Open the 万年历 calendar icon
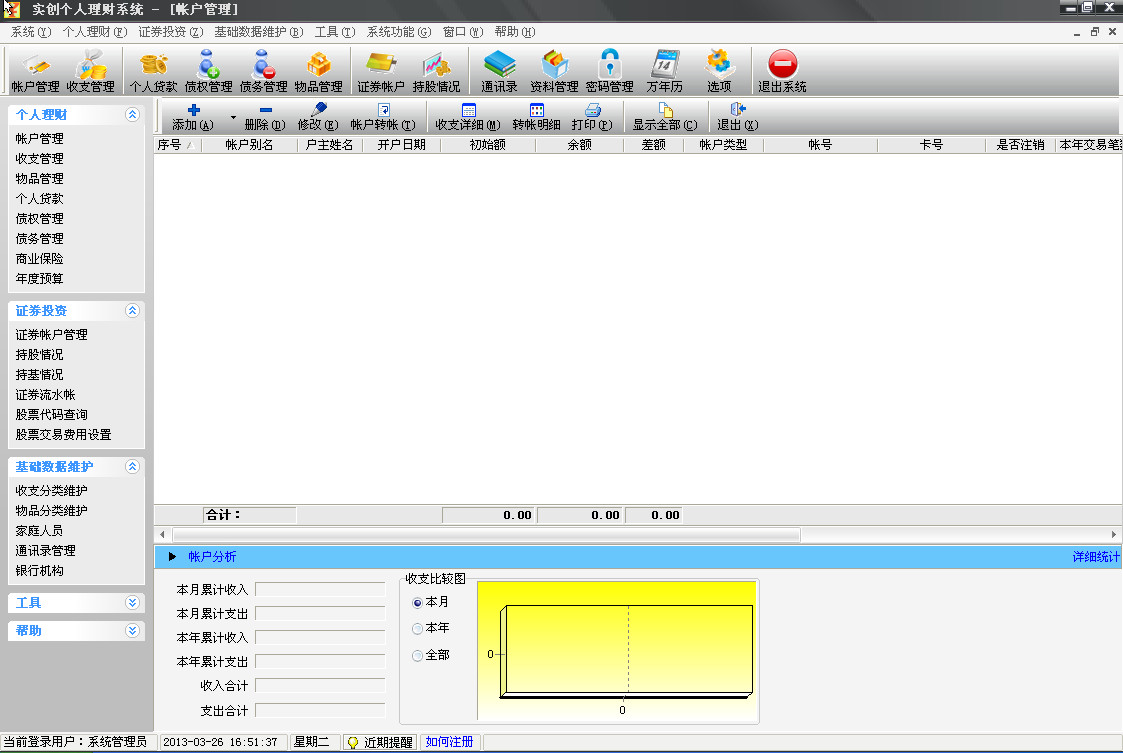Screen dimensions: 1123x753 [665, 71]
